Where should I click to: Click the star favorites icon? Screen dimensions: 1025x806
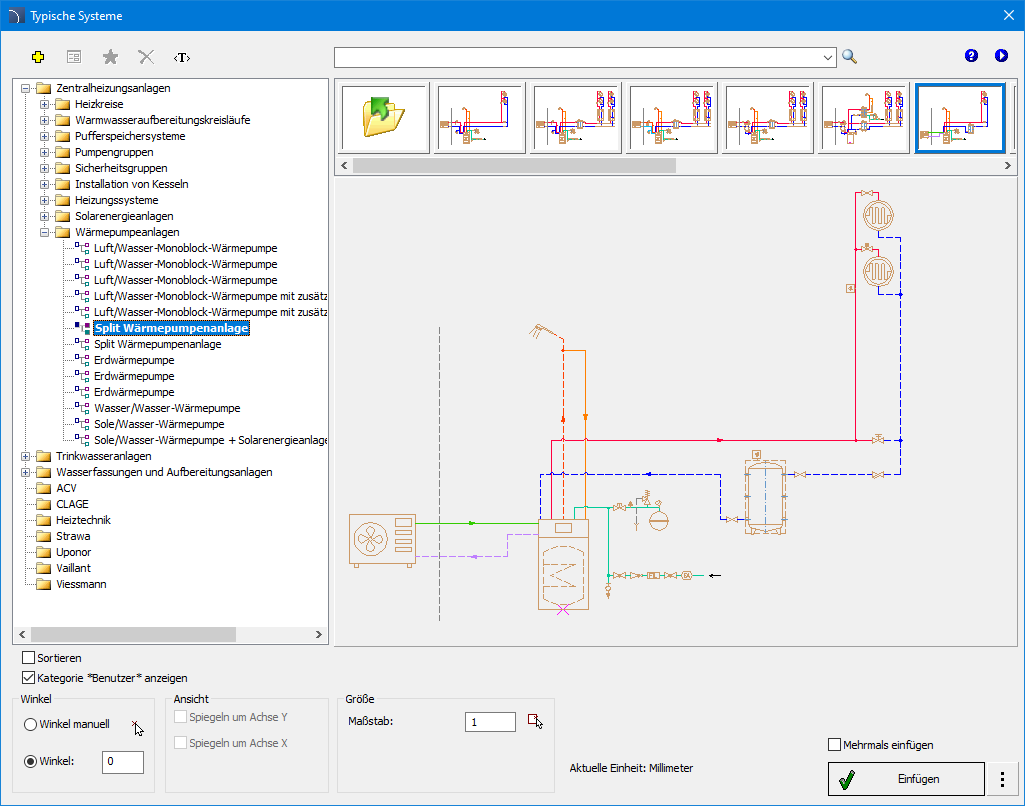pos(110,57)
